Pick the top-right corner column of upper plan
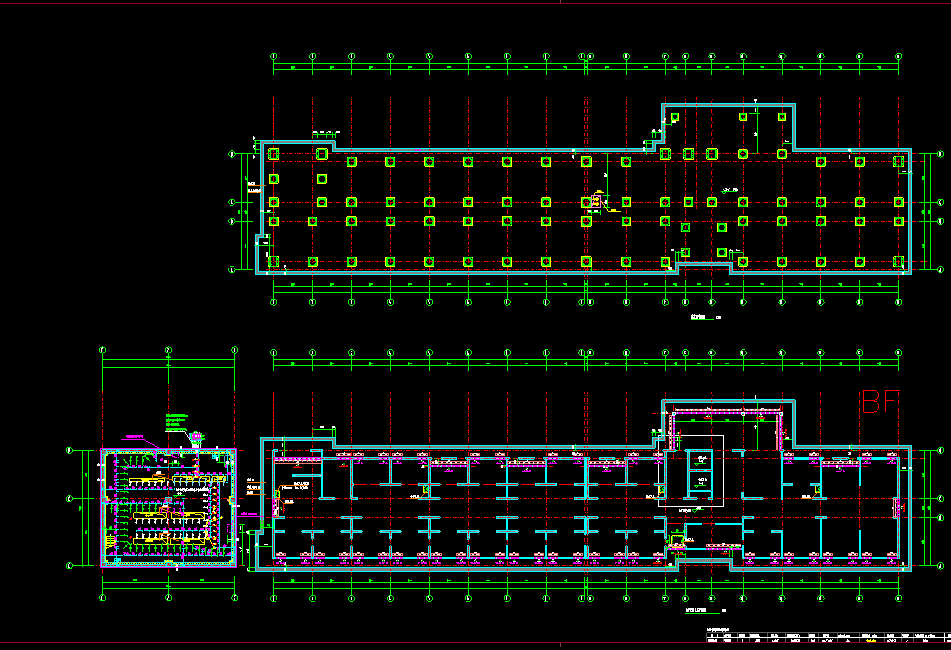The image size is (951, 650). point(899,161)
